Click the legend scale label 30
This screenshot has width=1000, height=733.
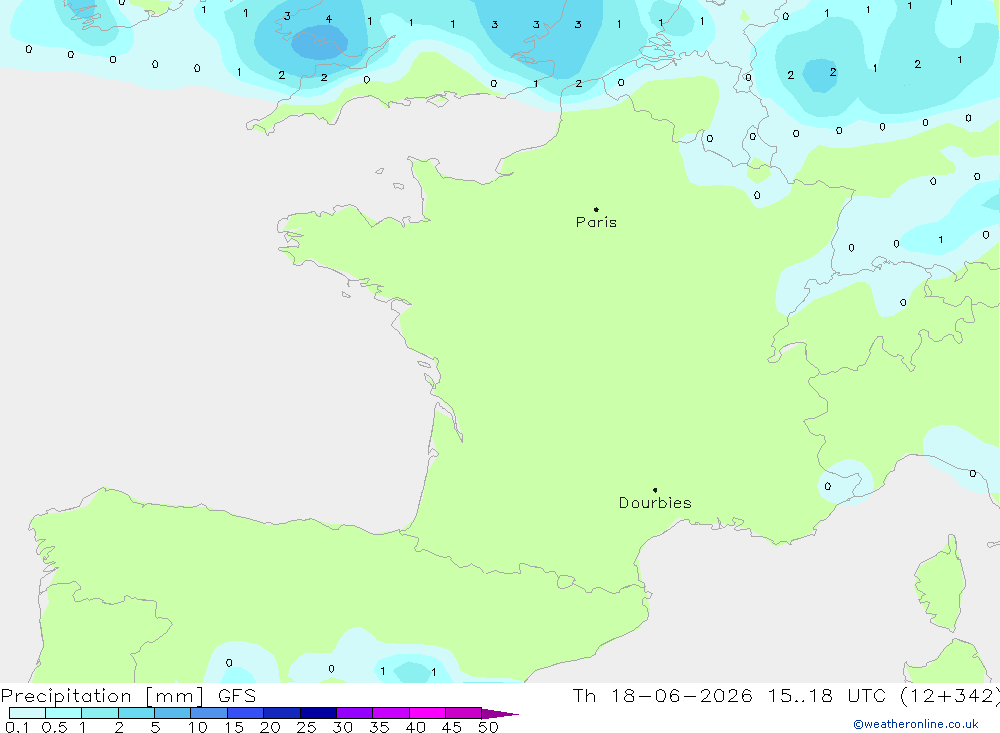pos(343,727)
